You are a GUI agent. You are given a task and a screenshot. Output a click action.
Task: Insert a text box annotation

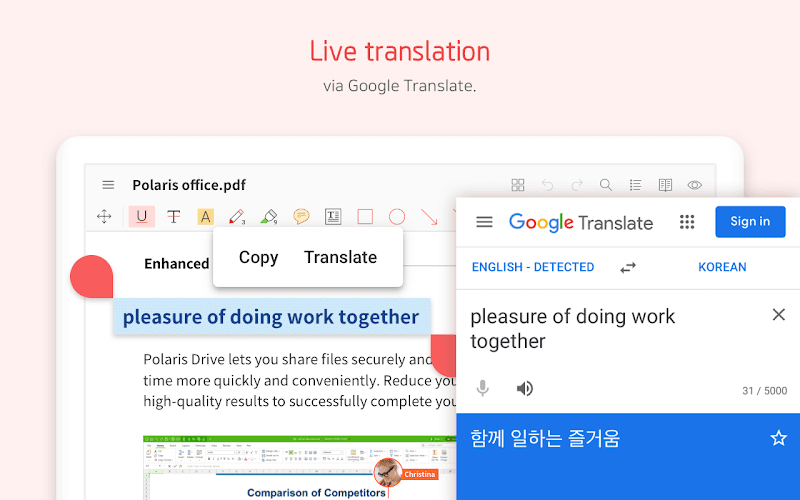coord(333,216)
